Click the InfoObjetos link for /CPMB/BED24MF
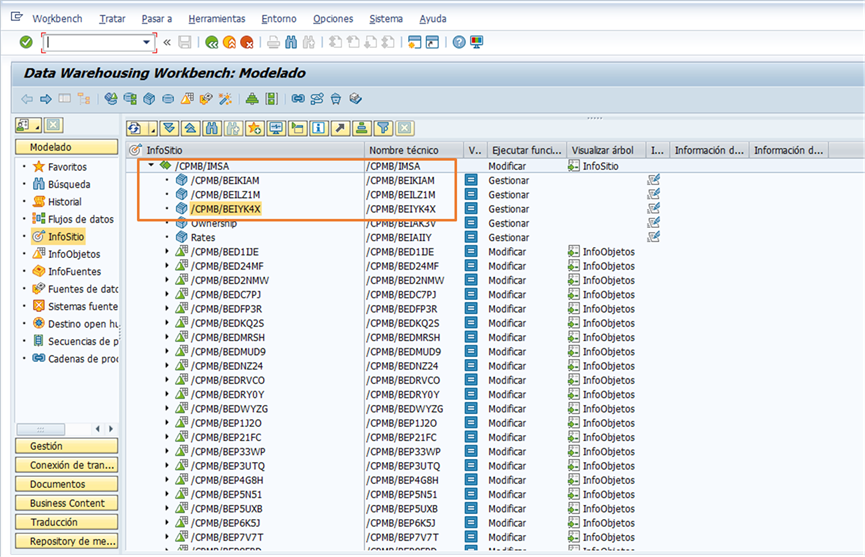This screenshot has height=557, width=865. [608, 266]
